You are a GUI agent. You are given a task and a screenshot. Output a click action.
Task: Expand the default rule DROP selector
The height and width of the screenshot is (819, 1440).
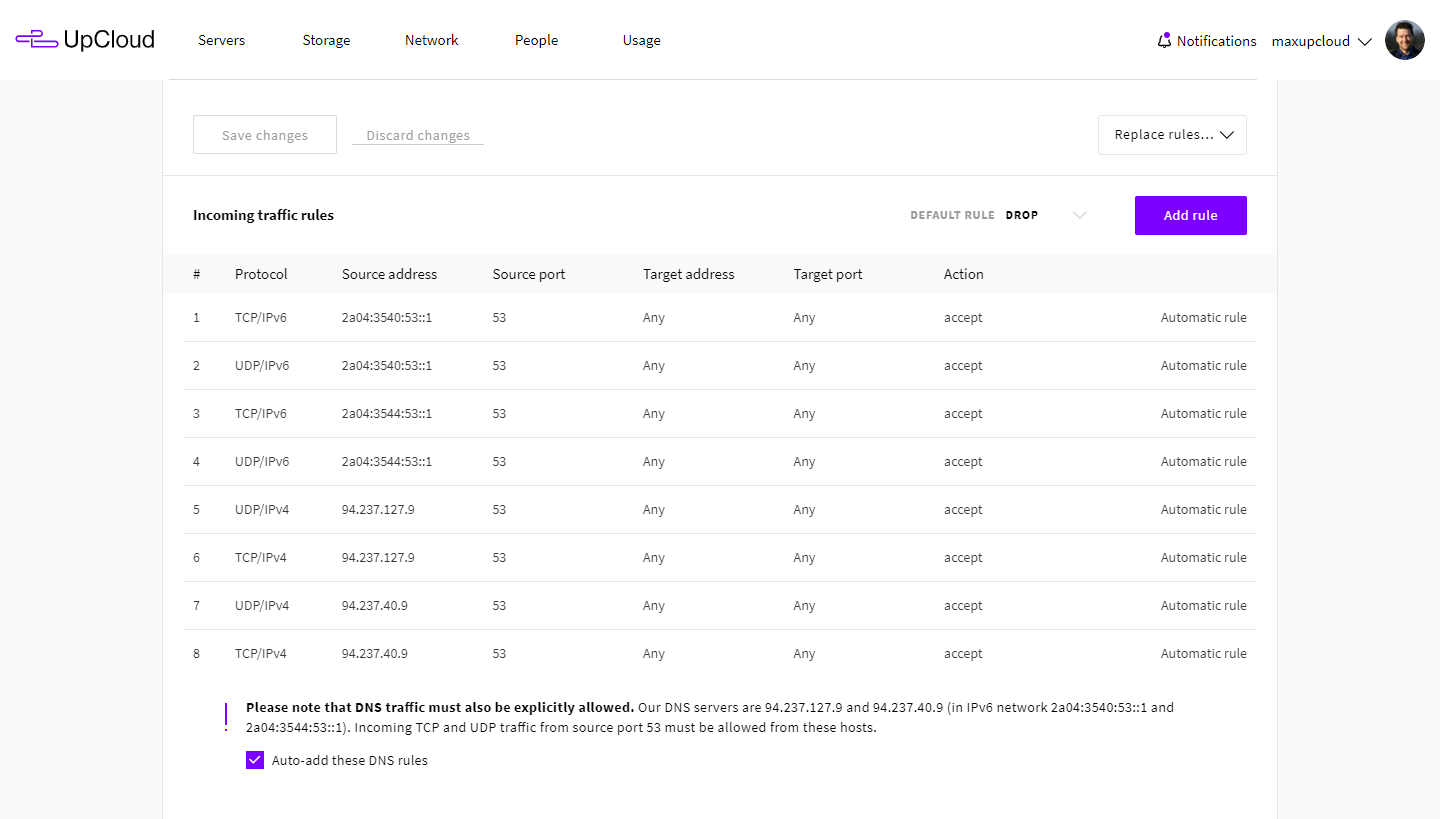click(1079, 215)
